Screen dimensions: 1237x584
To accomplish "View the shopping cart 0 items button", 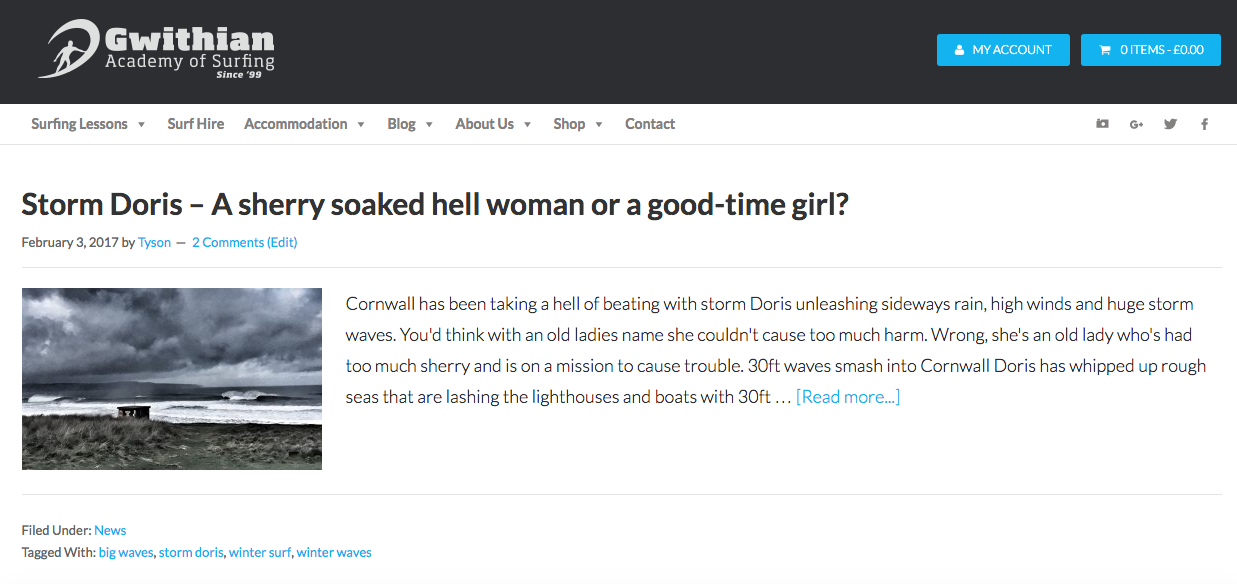I will click(1150, 50).
